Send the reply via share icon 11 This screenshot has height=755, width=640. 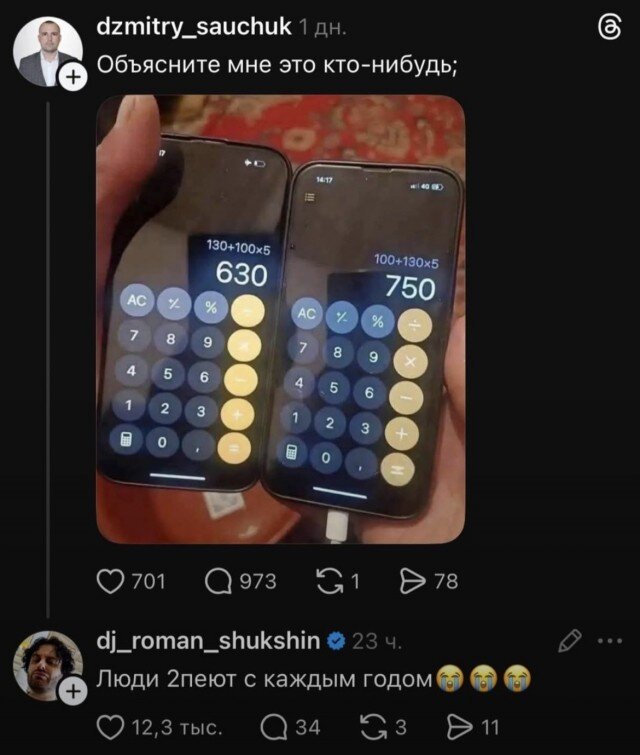click(460, 727)
